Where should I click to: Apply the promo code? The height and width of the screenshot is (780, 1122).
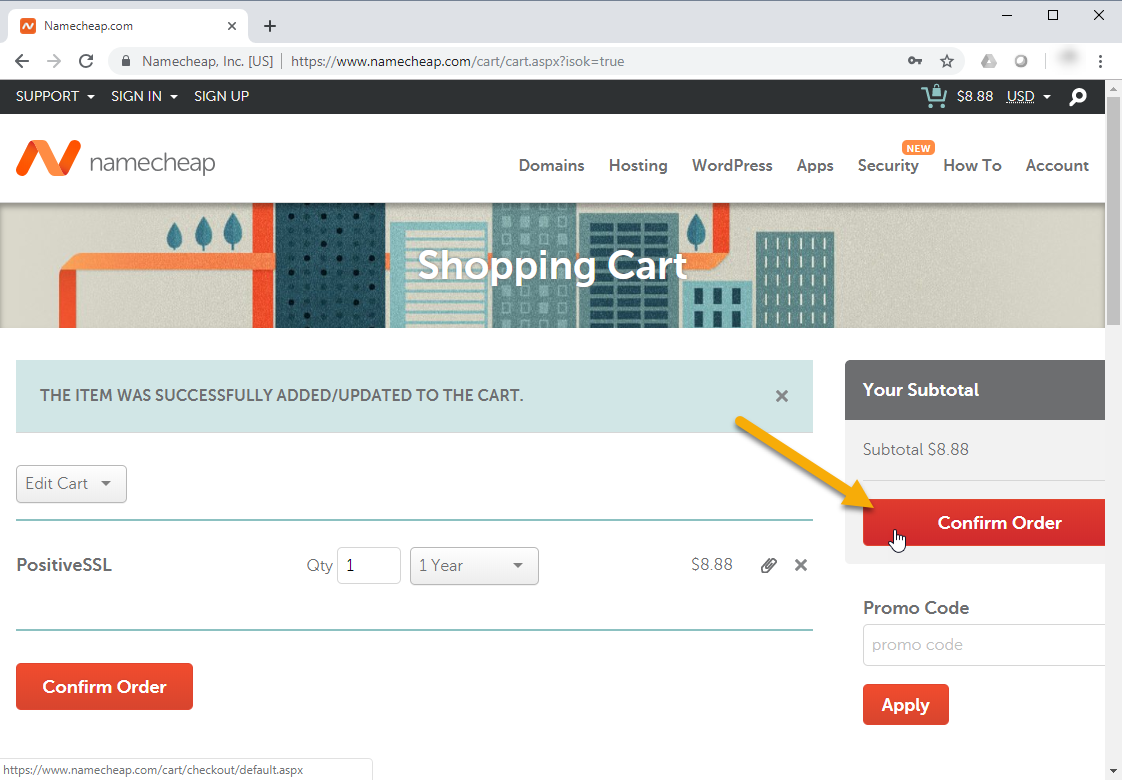(905, 704)
